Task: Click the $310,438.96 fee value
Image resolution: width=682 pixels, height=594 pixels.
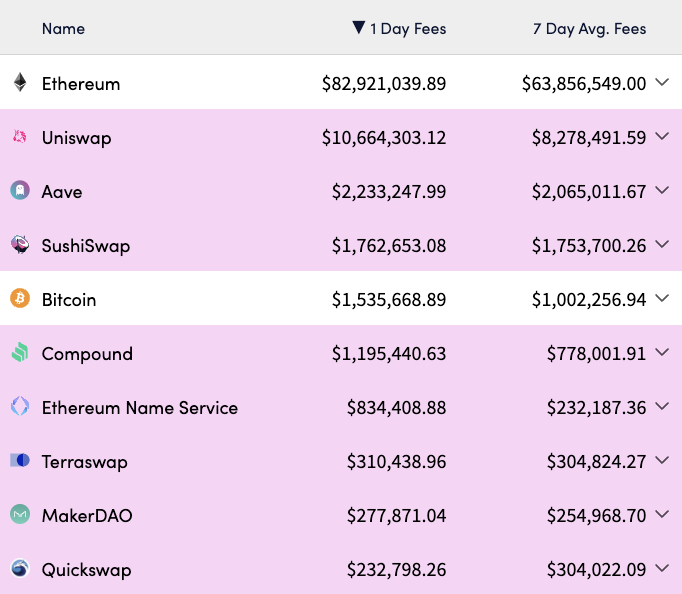Action: 397,461
